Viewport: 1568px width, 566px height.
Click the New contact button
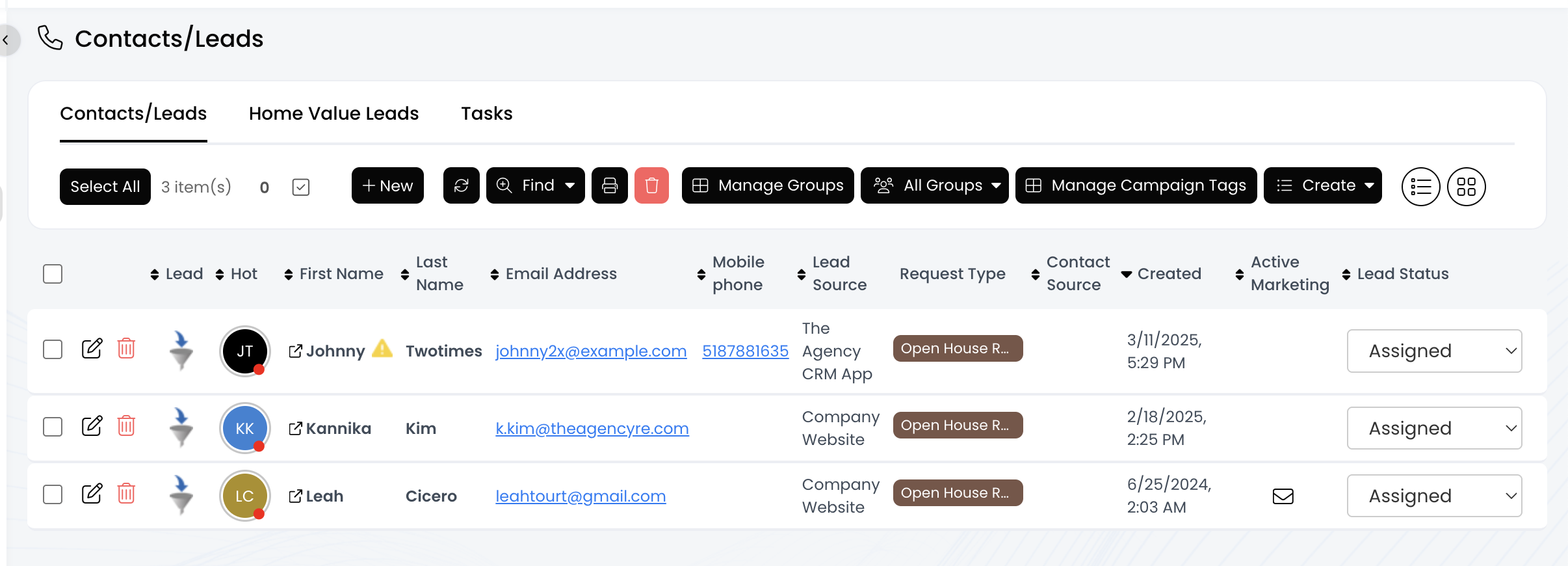pyautogui.click(x=387, y=186)
